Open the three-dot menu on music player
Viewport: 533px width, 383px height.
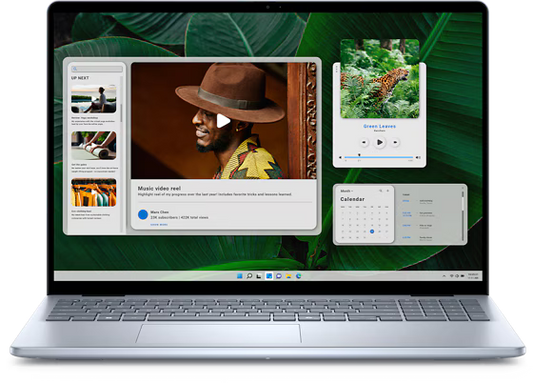point(337,69)
